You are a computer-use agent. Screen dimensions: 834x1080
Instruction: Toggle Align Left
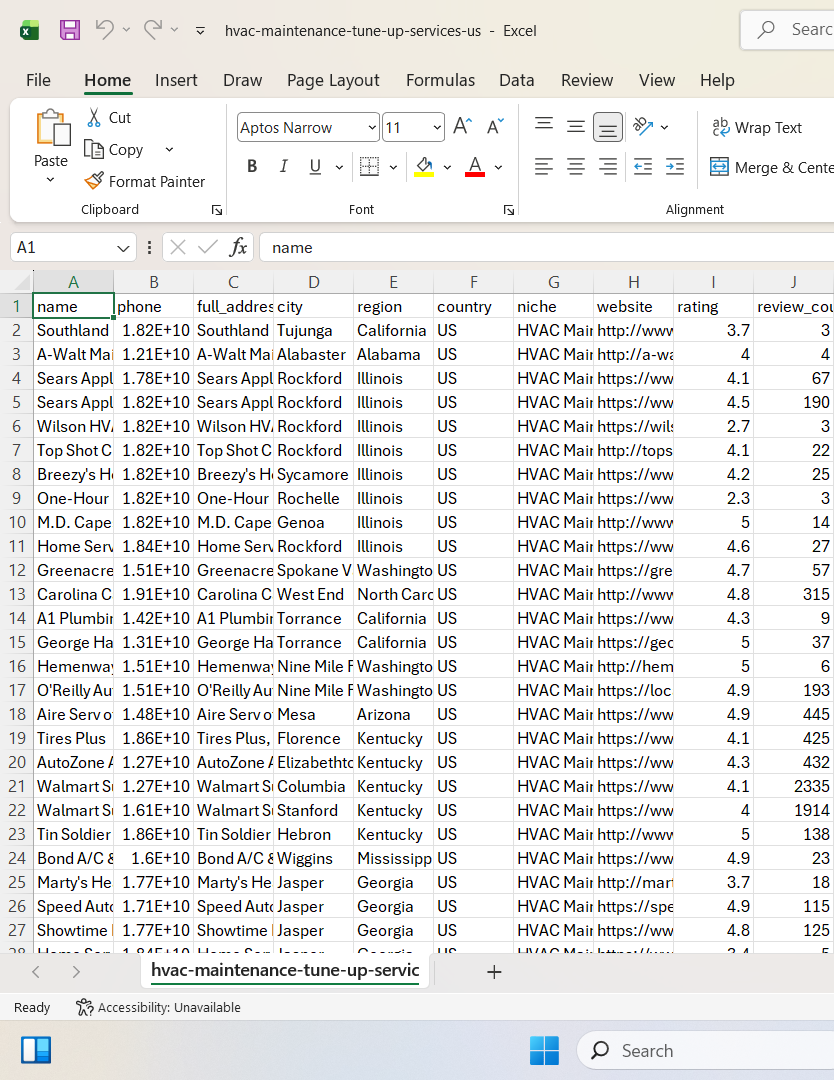click(544, 166)
